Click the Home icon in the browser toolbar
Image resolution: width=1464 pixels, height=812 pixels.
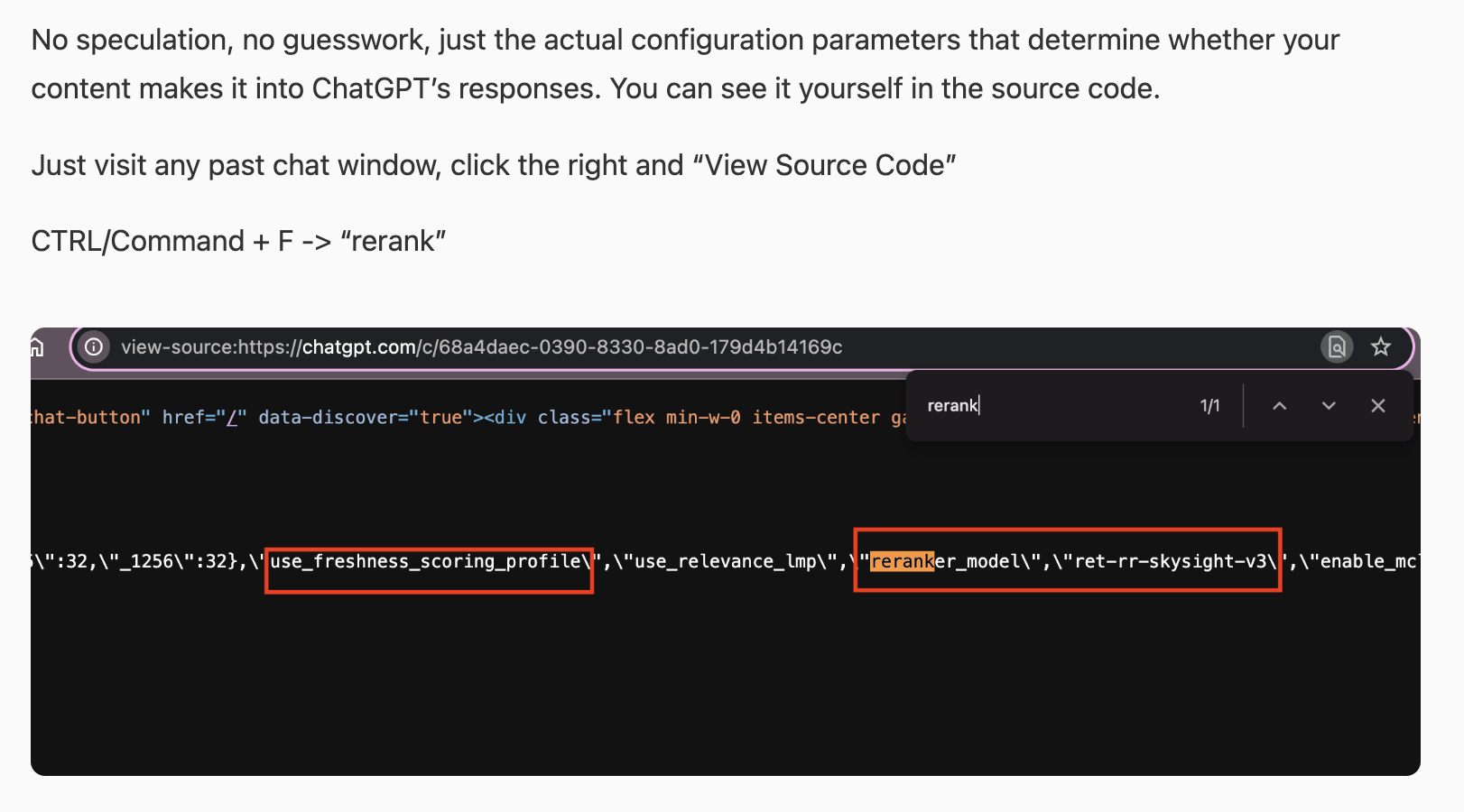click(x=36, y=346)
